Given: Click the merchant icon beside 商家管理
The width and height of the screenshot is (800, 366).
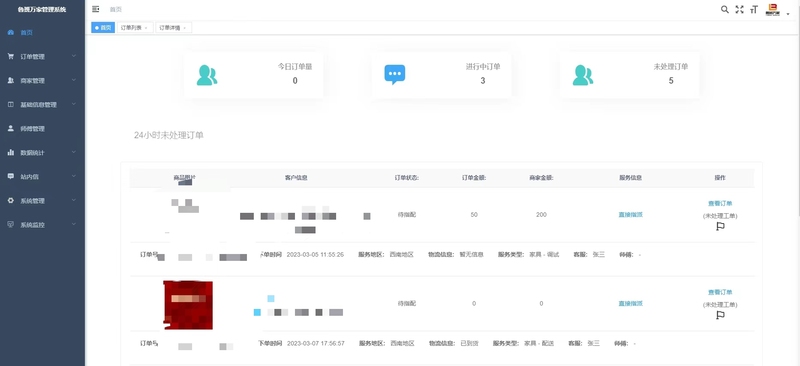Looking at the screenshot, I should tap(11, 81).
